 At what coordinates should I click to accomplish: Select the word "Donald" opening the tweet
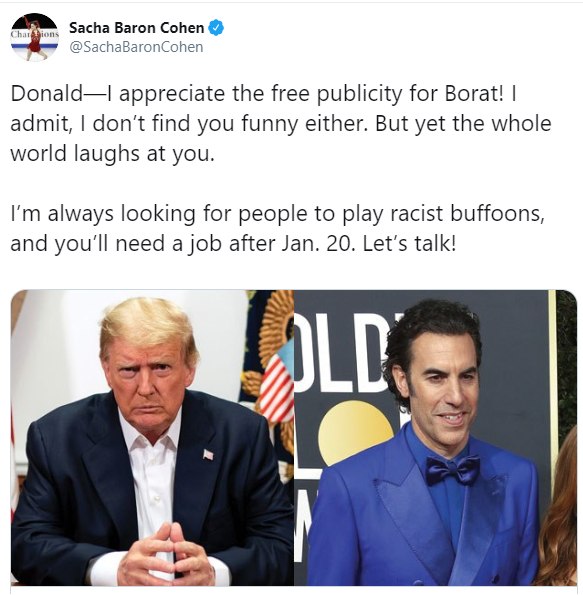point(47,94)
